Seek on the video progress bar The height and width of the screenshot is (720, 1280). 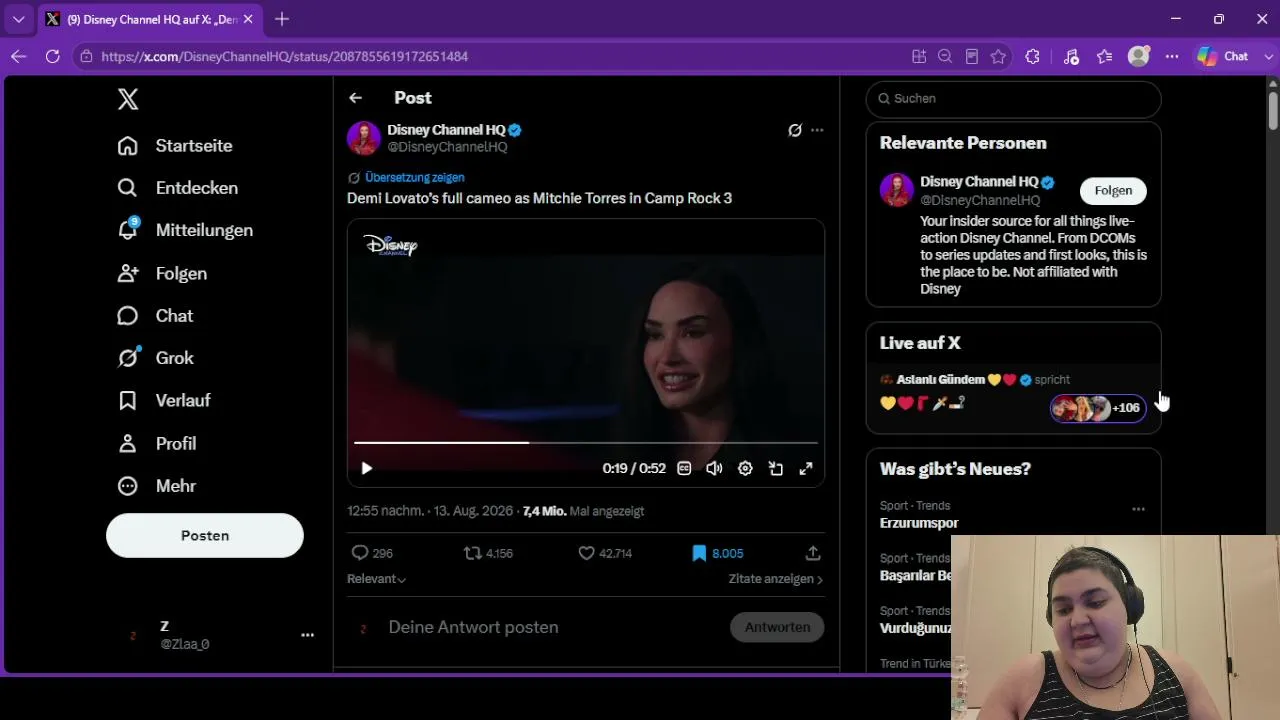[x=586, y=442]
